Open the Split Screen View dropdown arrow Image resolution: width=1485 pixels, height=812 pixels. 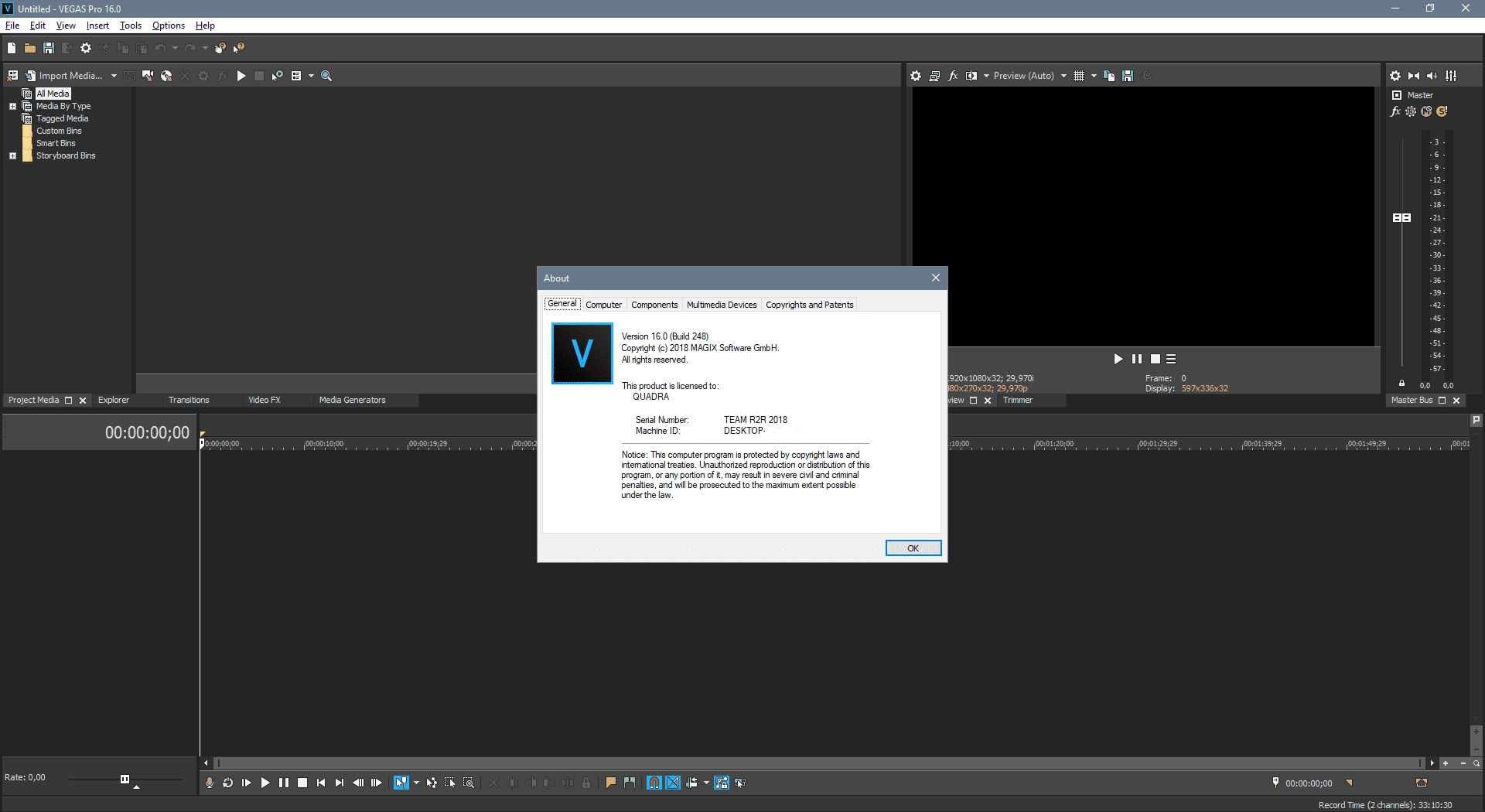[x=986, y=76]
